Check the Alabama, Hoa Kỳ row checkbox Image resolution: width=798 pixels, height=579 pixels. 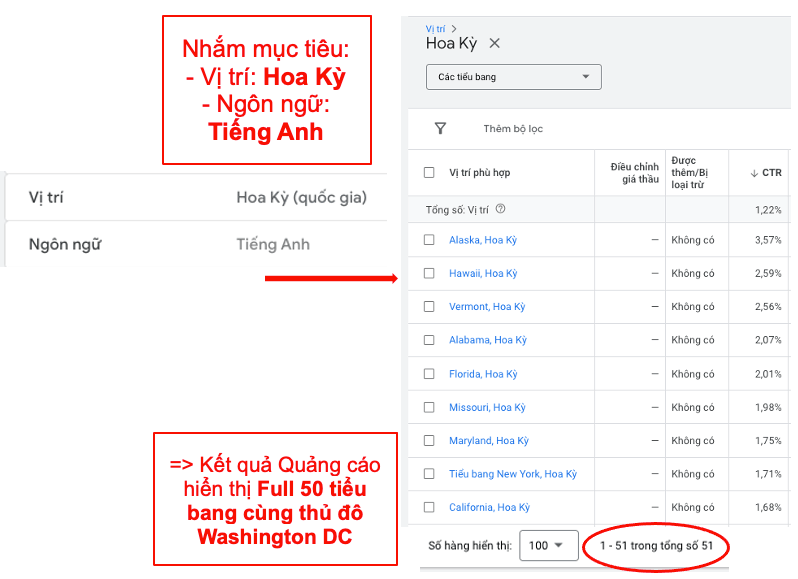coord(429,340)
